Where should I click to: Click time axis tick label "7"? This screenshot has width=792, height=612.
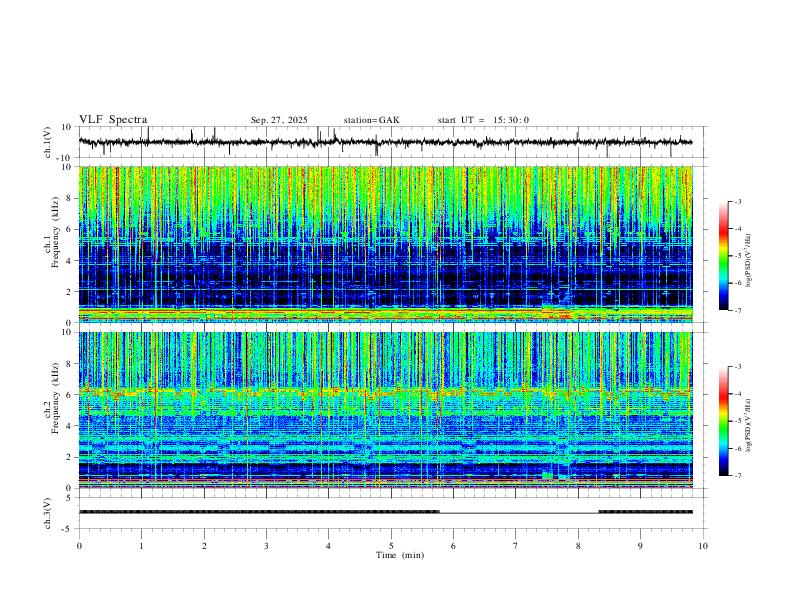coord(516,546)
